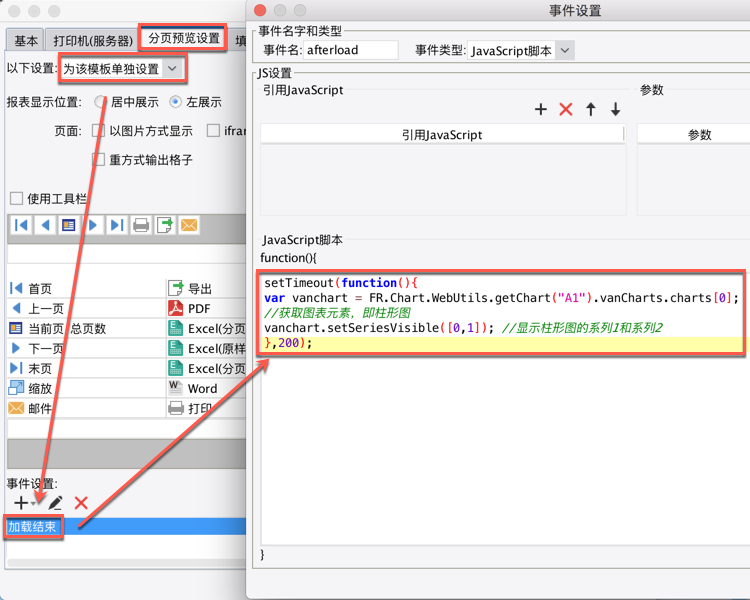The width and height of the screenshot is (750, 600).
Task: Close the 事件设置 dialog
Action: tap(260, 10)
